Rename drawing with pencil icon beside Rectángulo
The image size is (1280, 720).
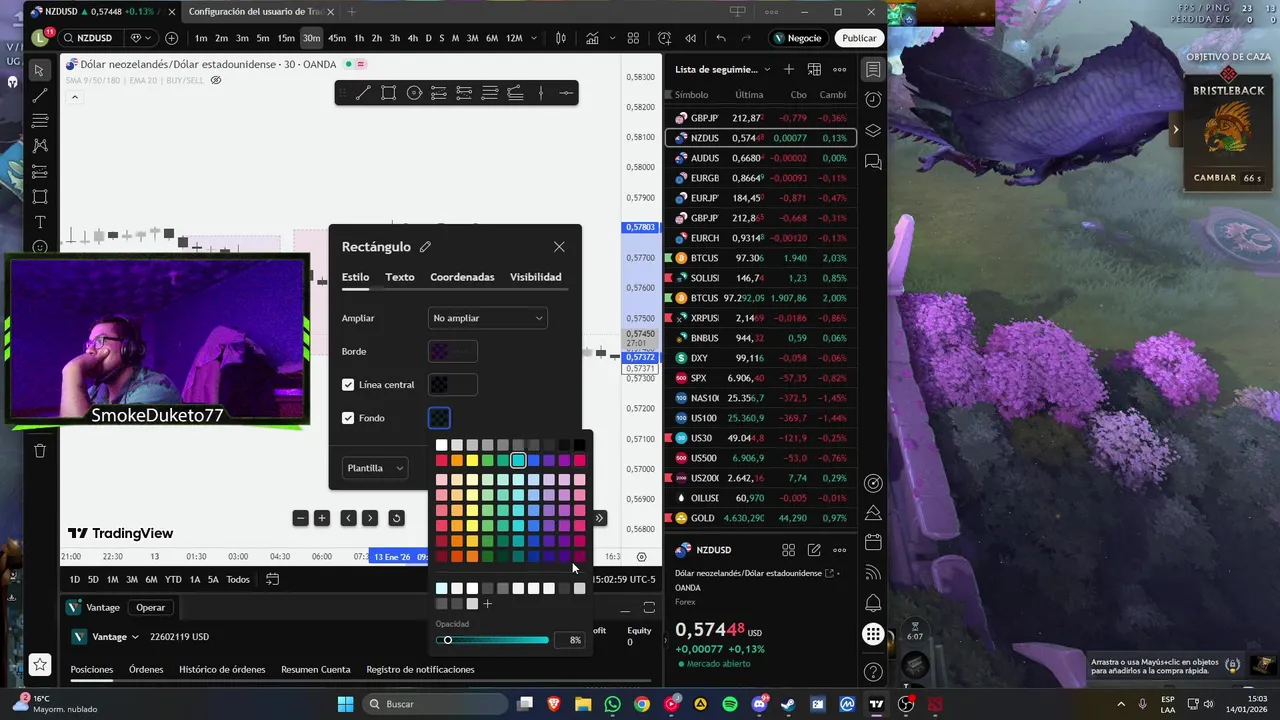[x=426, y=247]
